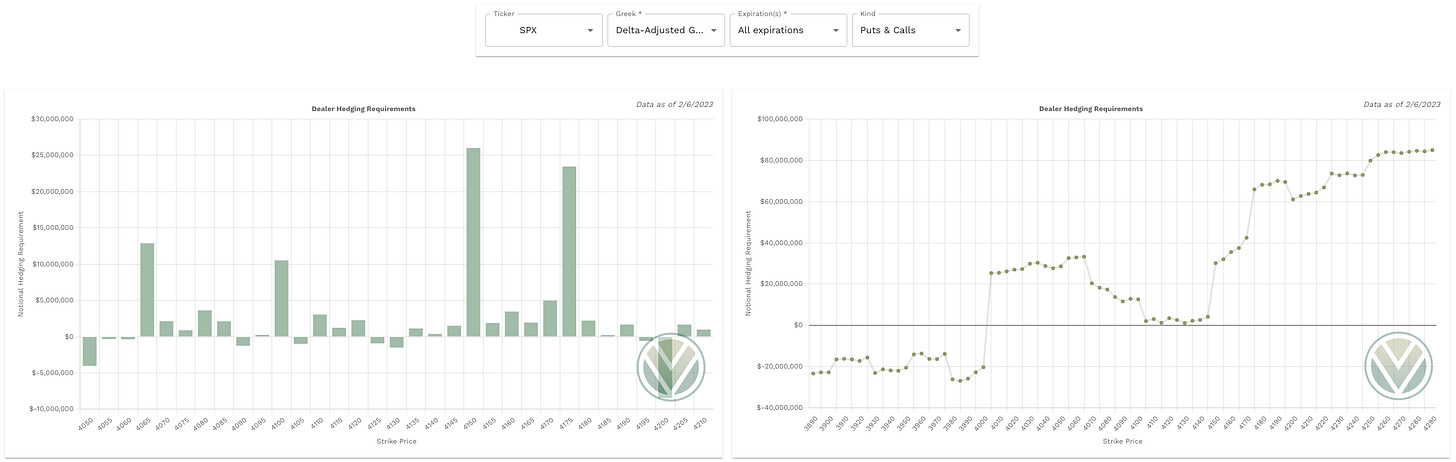This screenshot has height=462, width=1456.
Task: Click the 4290 x-axis label on the line chart
Action: (x=1430, y=422)
